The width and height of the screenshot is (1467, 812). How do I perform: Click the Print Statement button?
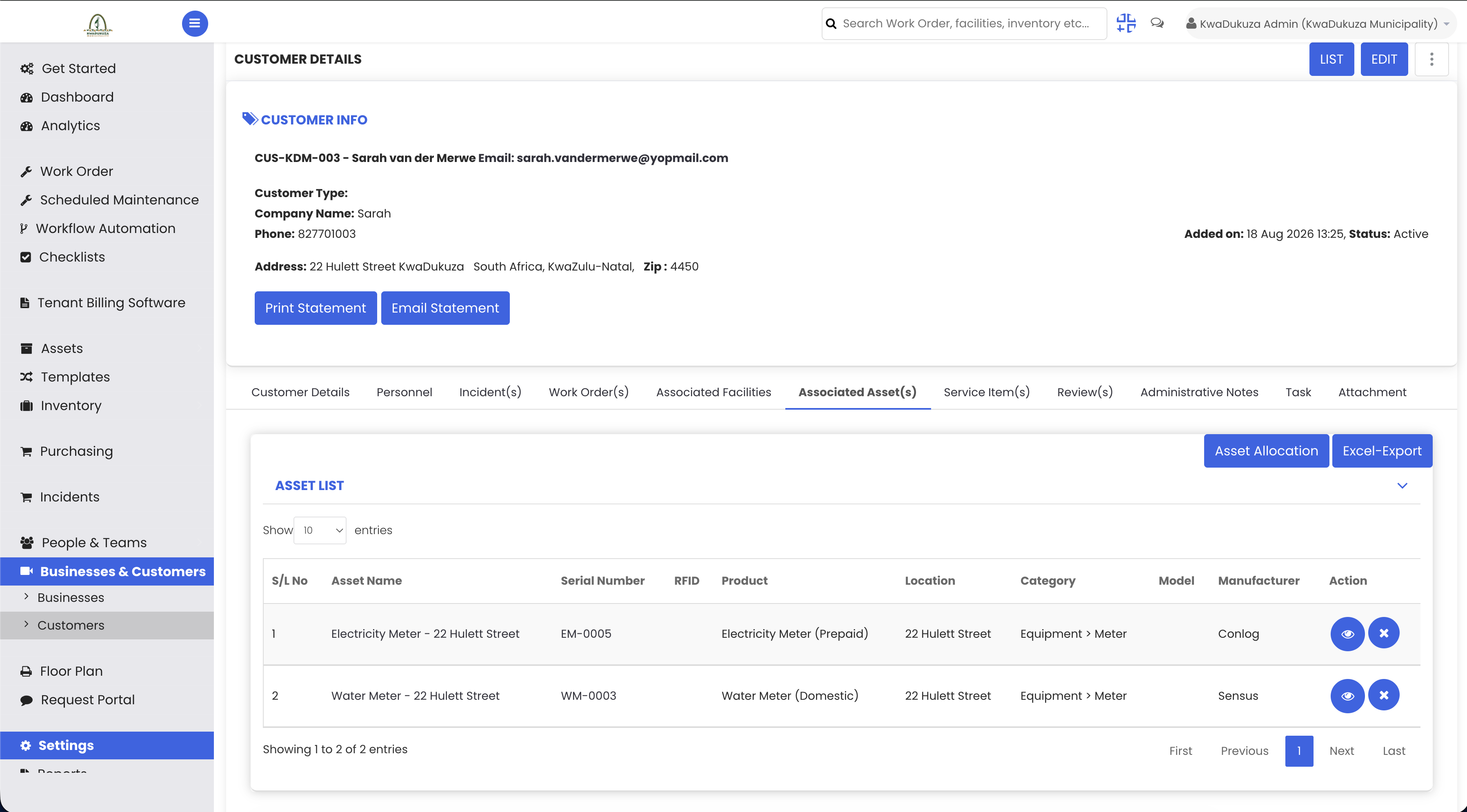(316, 308)
